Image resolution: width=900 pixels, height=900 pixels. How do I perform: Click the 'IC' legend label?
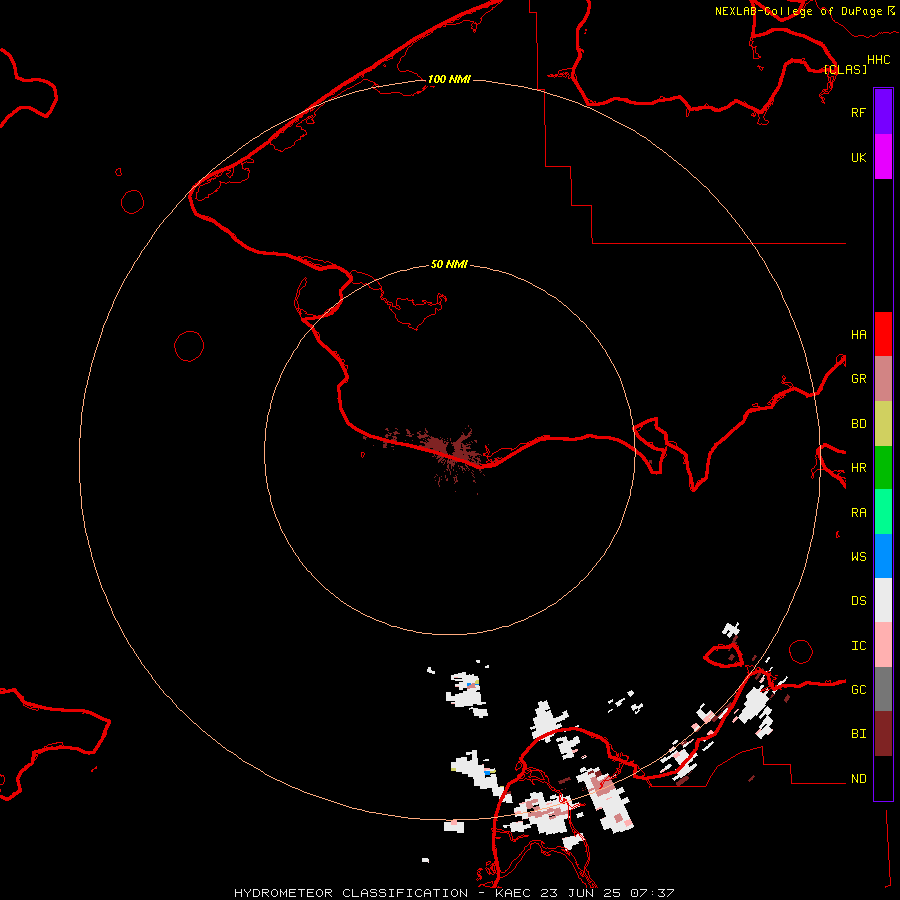tap(858, 645)
